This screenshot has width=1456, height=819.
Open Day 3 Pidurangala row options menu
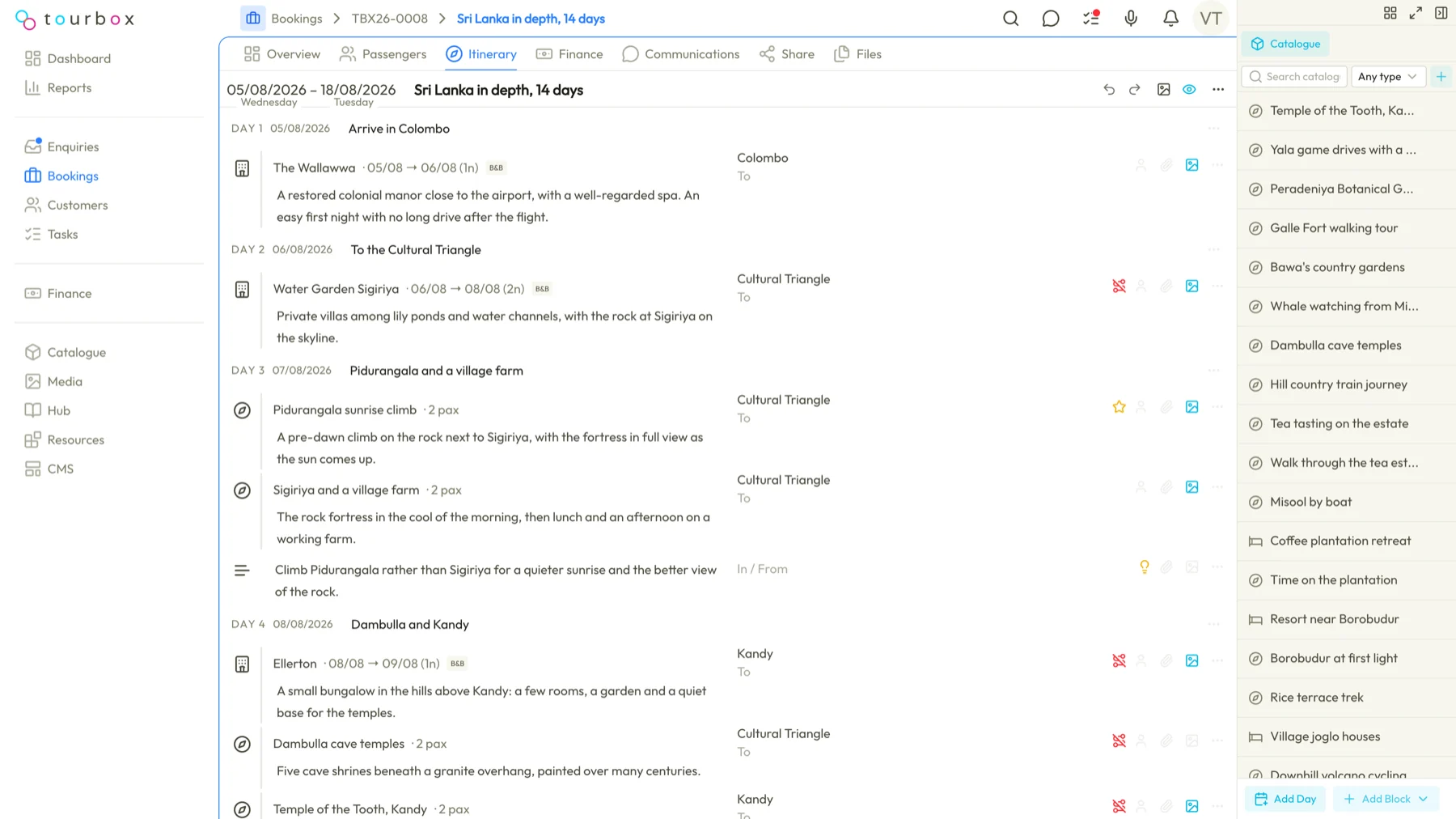[x=1213, y=371]
